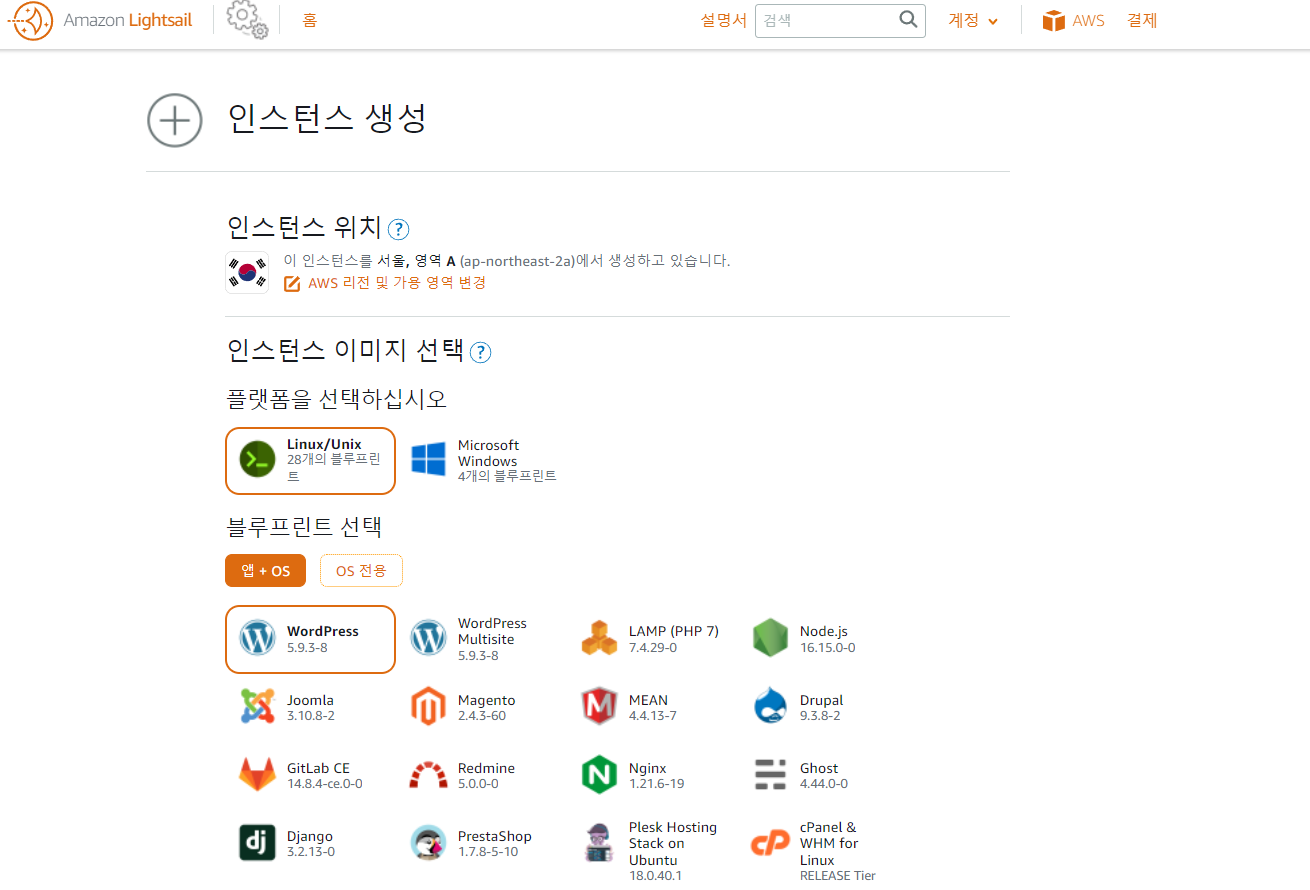The height and width of the screenshot is (890, 1310).
Task: Choose the WordPress Multisite blueprint icon
Action: 428,637
